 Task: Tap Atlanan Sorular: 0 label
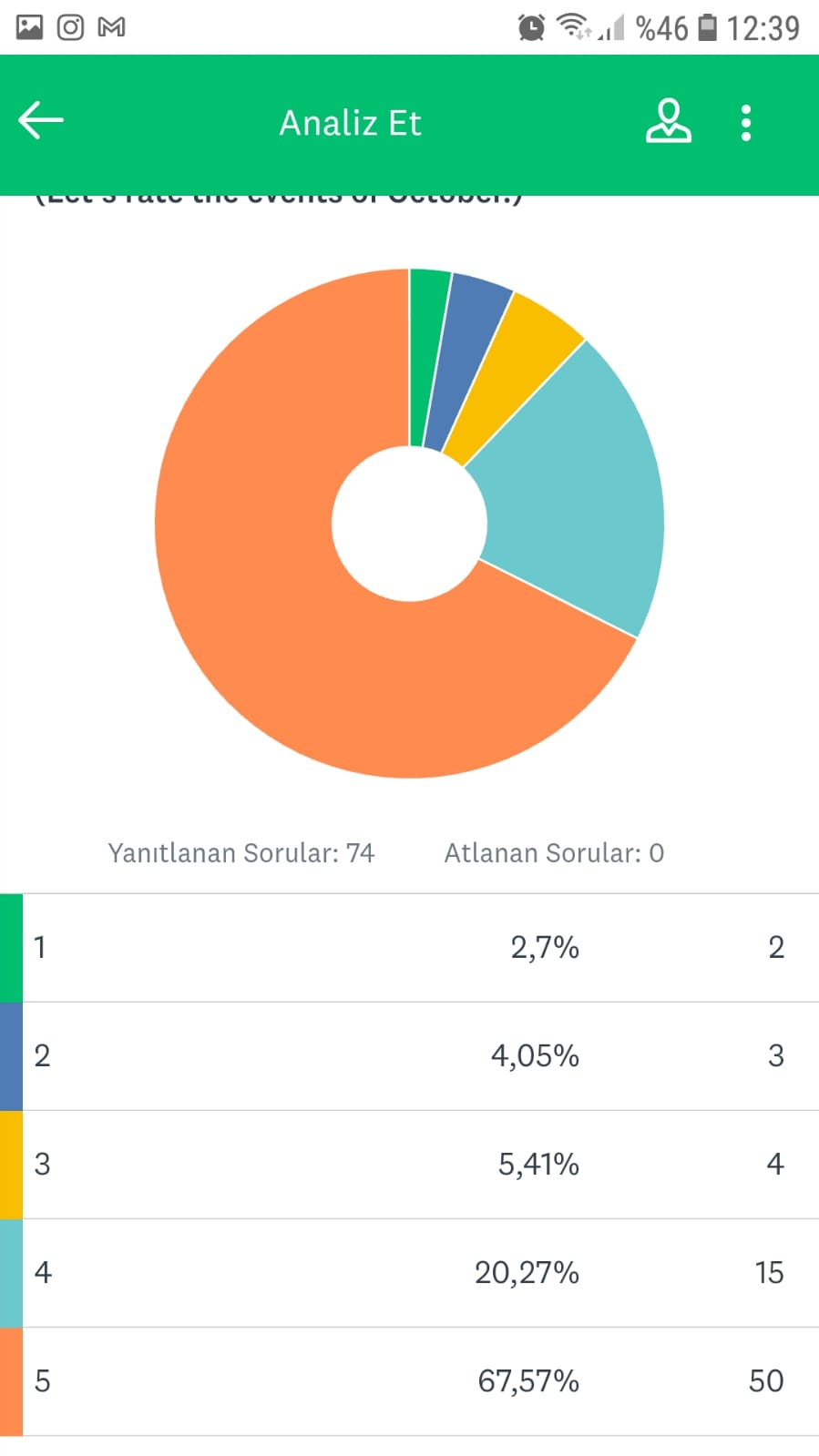[x=554, y=853]
